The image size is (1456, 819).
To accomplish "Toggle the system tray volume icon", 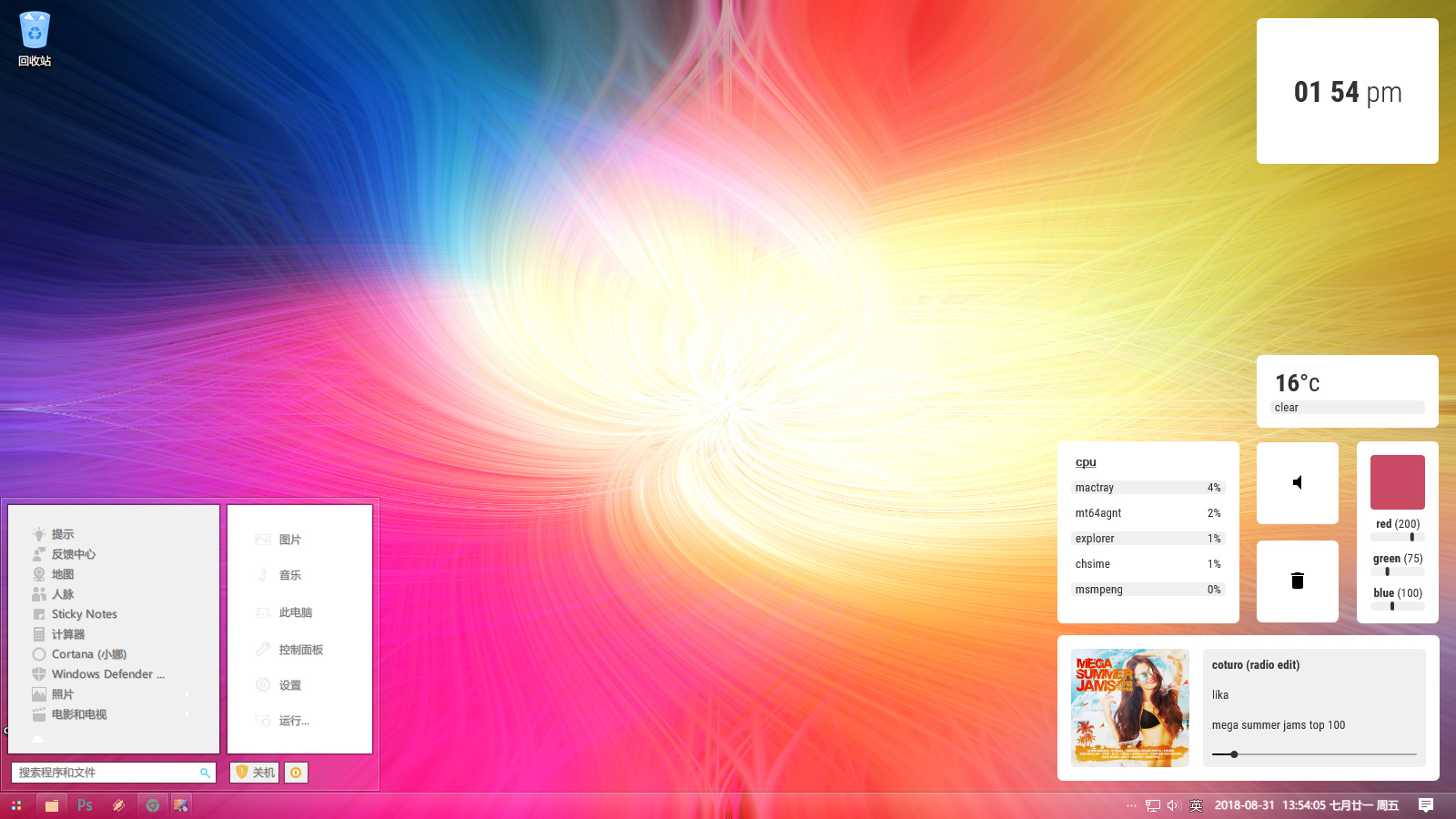I will pyautogui.click(x=1173, y=805).
